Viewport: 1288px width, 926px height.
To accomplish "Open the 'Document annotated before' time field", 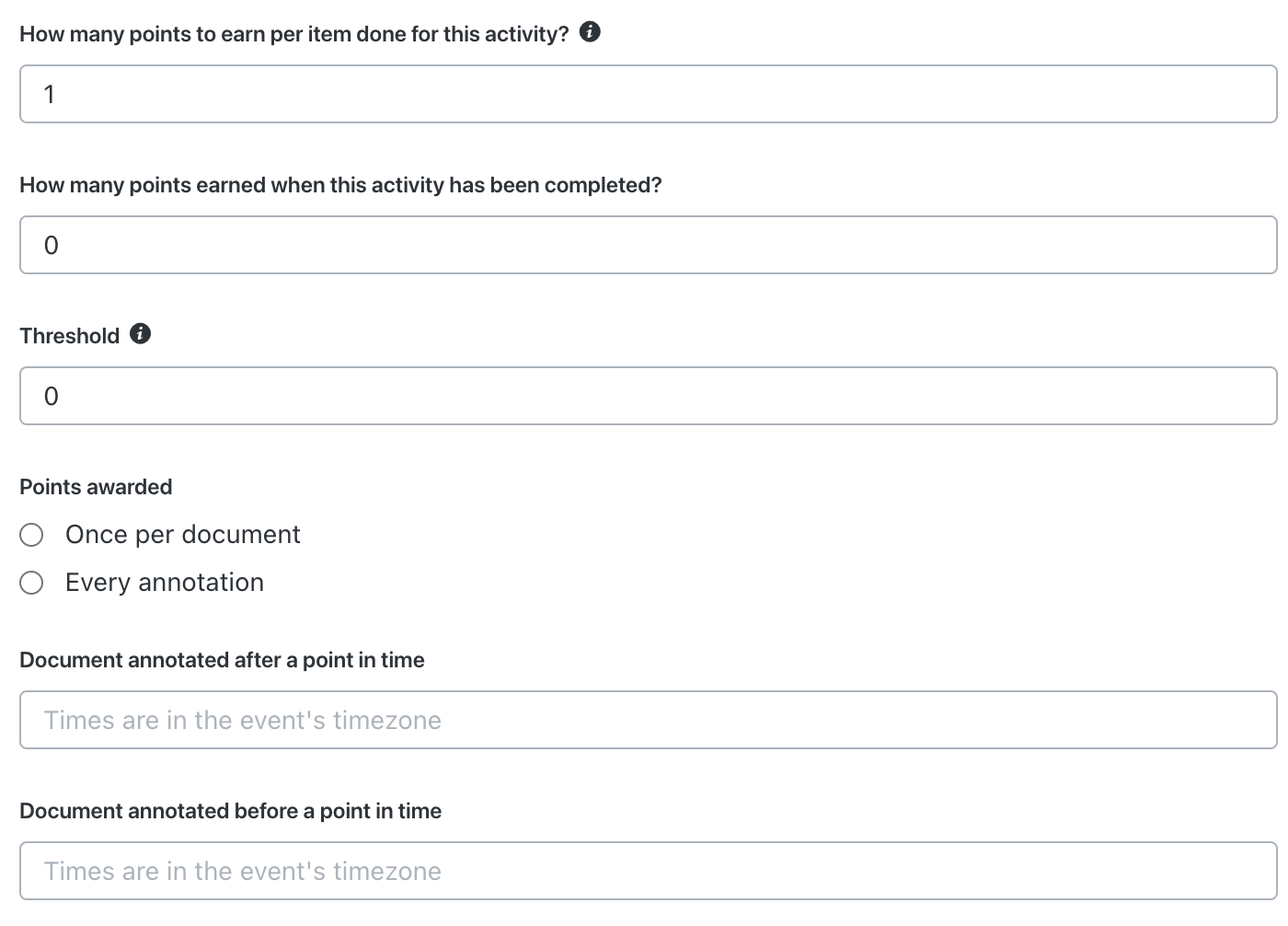I will [x=649, y=871].
